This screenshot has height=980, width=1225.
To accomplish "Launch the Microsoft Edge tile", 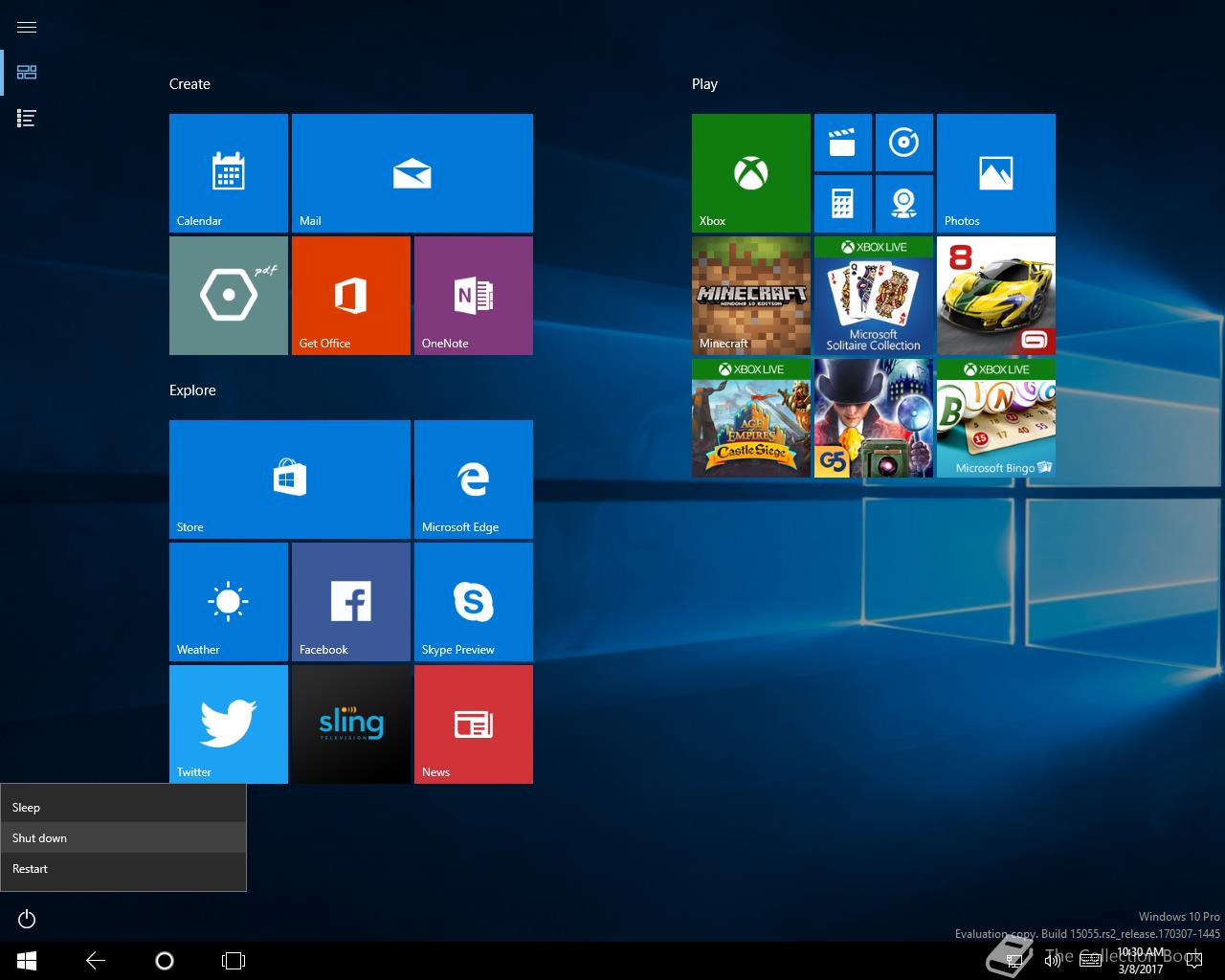I will coord(474,479).
